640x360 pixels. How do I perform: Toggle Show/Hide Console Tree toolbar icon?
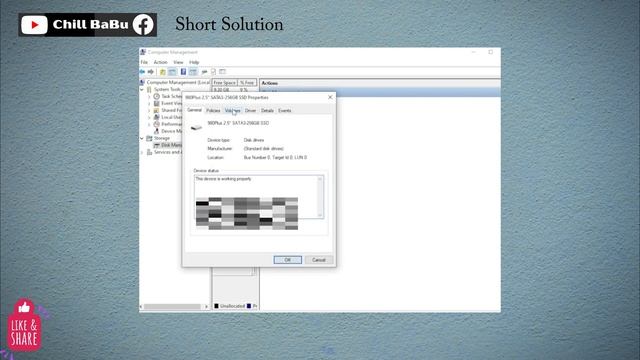172,72
